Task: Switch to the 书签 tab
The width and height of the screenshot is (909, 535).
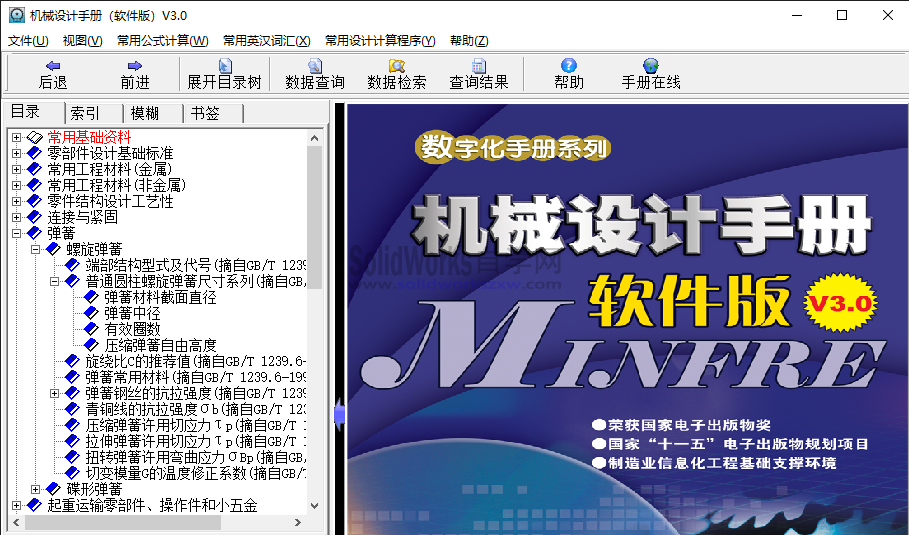Action: click(205, 113)
